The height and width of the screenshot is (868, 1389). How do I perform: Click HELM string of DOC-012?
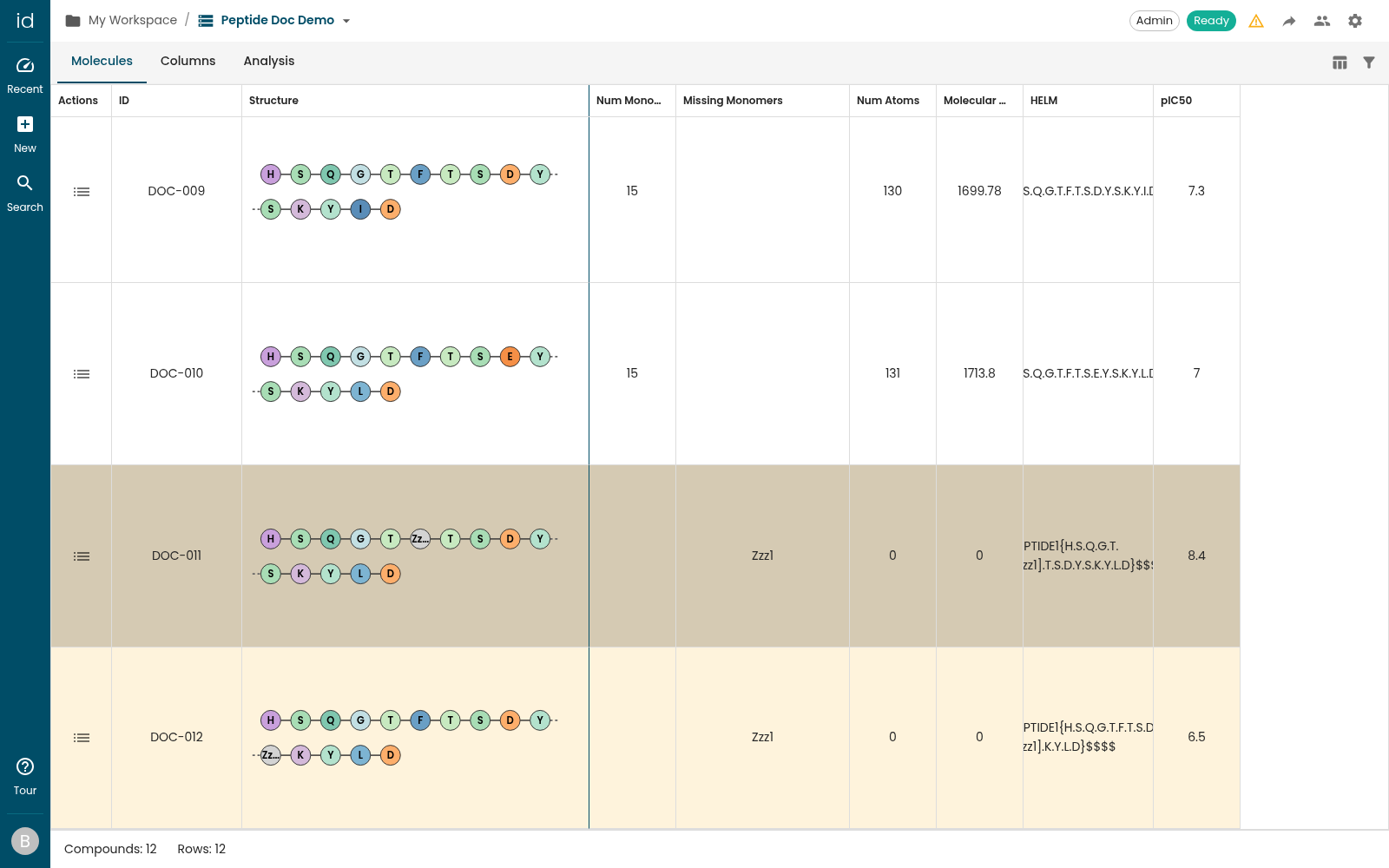click(1089, 737)
